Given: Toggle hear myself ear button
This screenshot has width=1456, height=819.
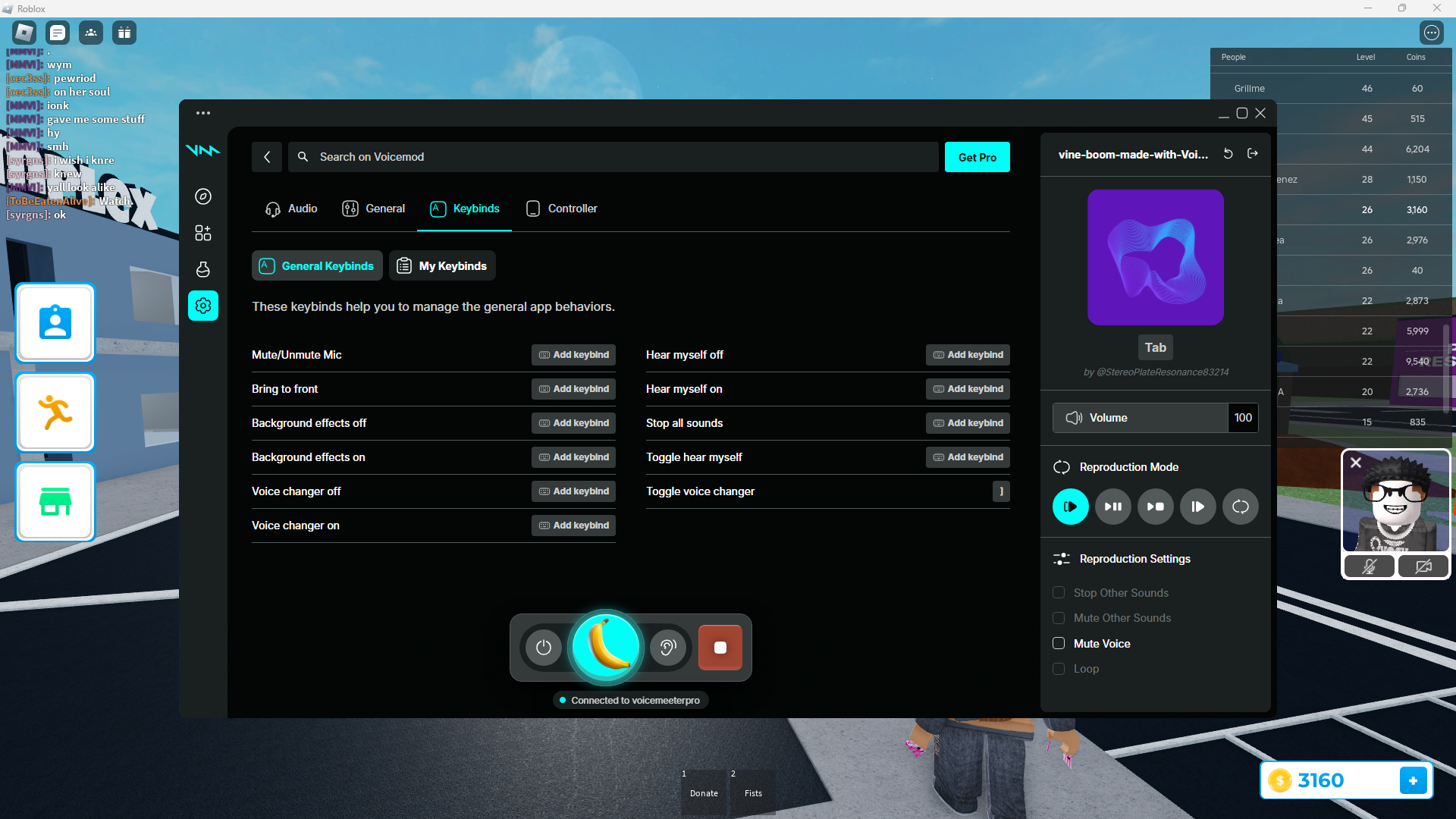Looking at the screenshot, I should (x=668, y=648).
